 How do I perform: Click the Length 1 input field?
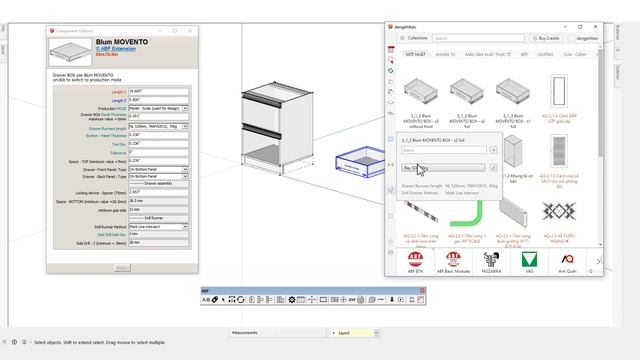(159, 92)
